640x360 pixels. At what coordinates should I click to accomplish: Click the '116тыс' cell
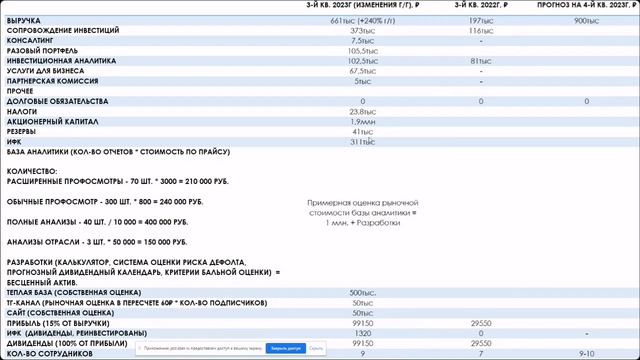(481, 31)
